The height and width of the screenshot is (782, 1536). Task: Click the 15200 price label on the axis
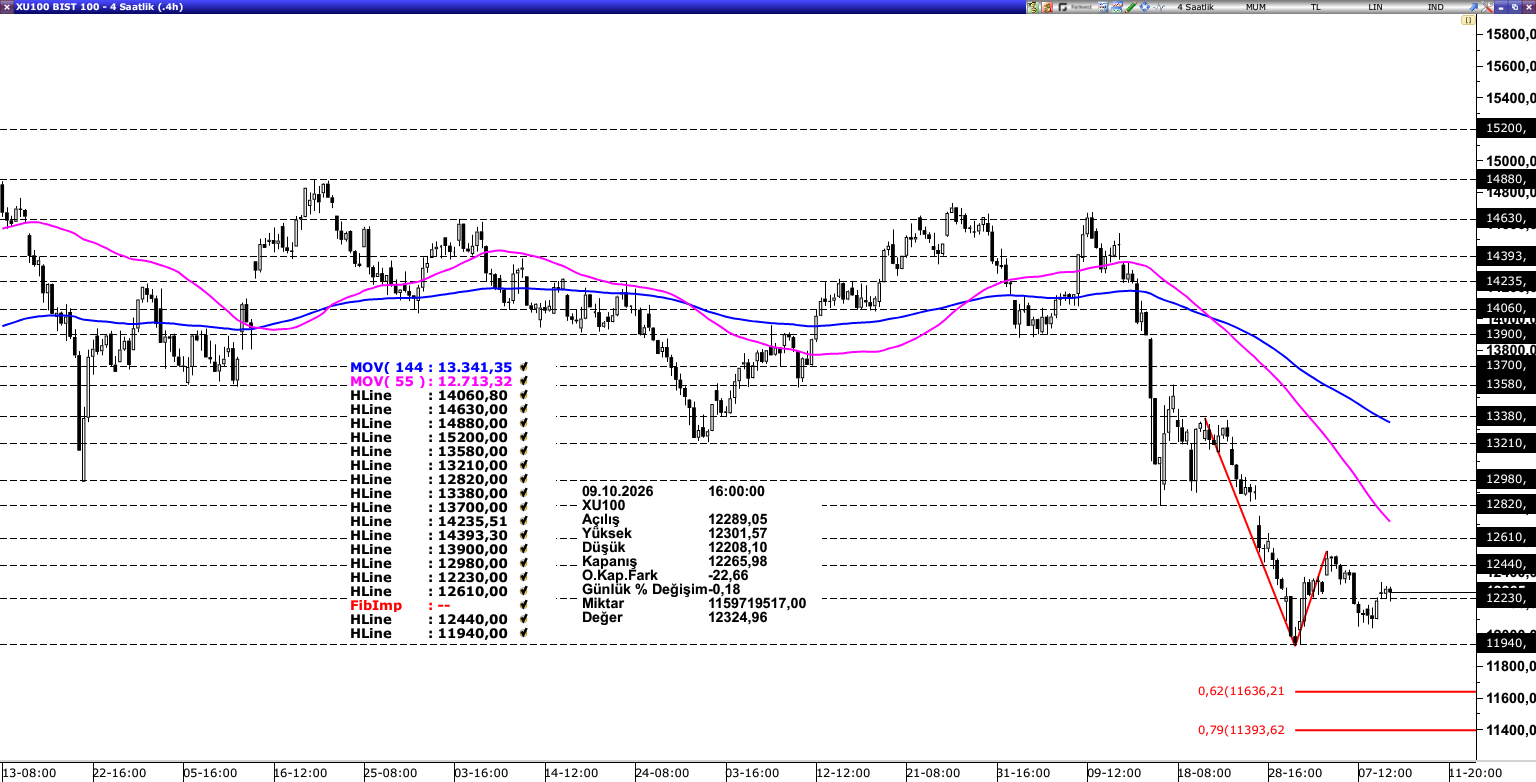(x=1507, y=129)
